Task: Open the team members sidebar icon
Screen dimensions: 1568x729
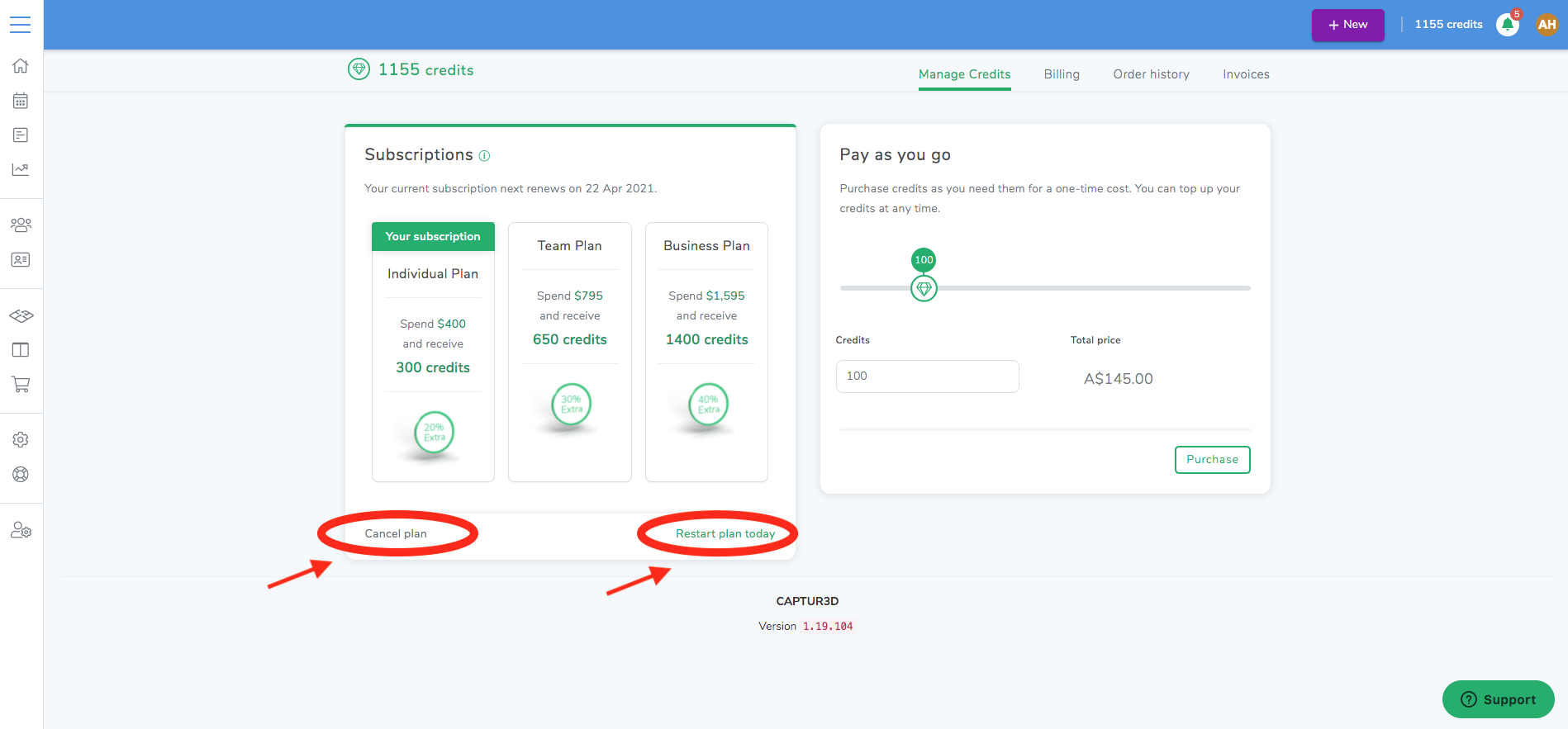Action: pos(21,225)
